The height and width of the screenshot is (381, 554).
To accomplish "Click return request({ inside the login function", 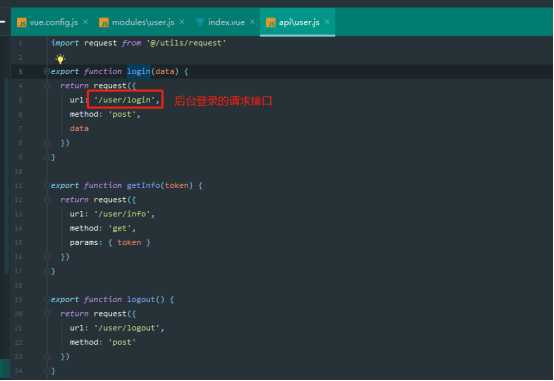I will click(98, 86).
